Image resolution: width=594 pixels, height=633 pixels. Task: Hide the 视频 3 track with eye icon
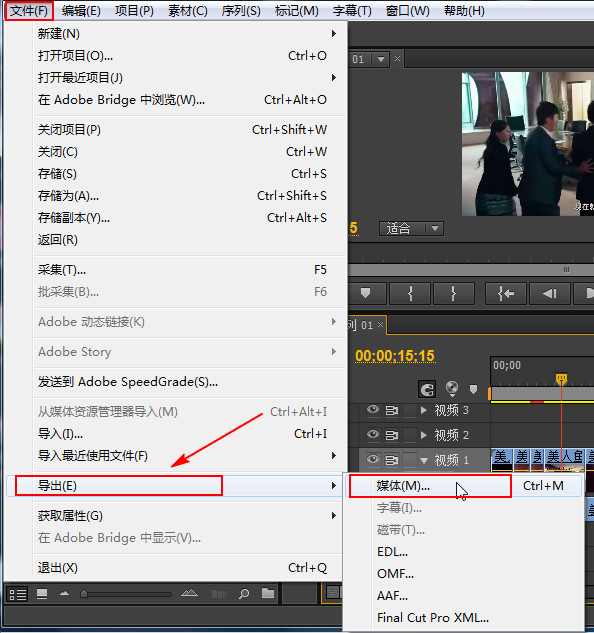[373, 410]
